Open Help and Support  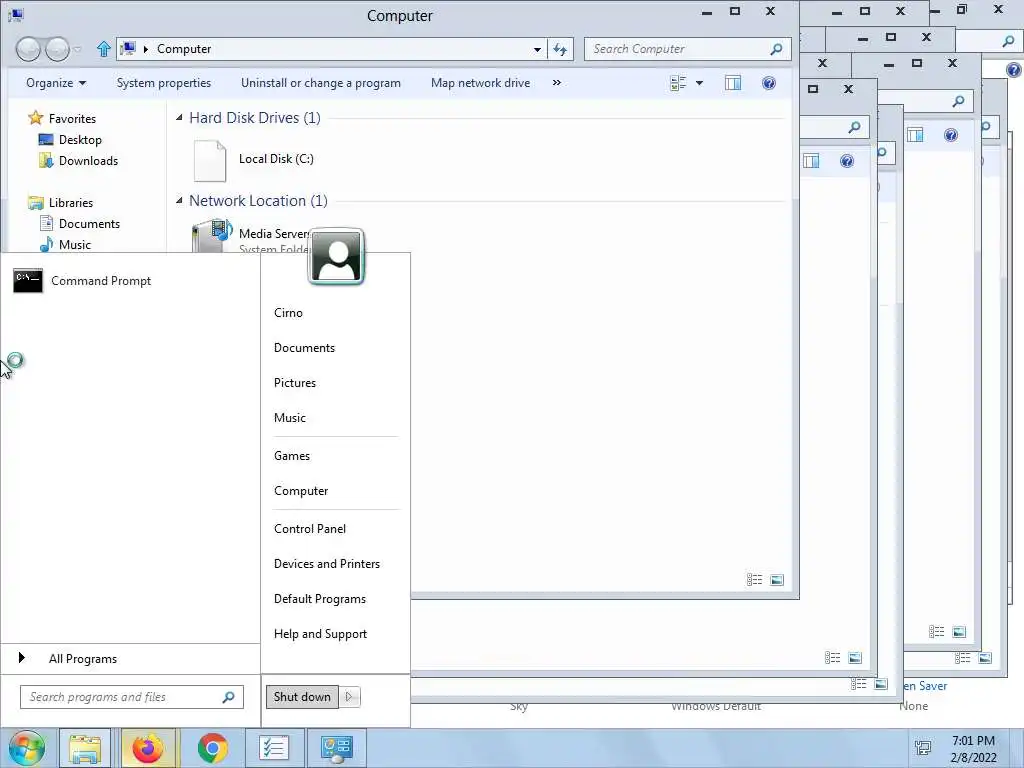320,634
